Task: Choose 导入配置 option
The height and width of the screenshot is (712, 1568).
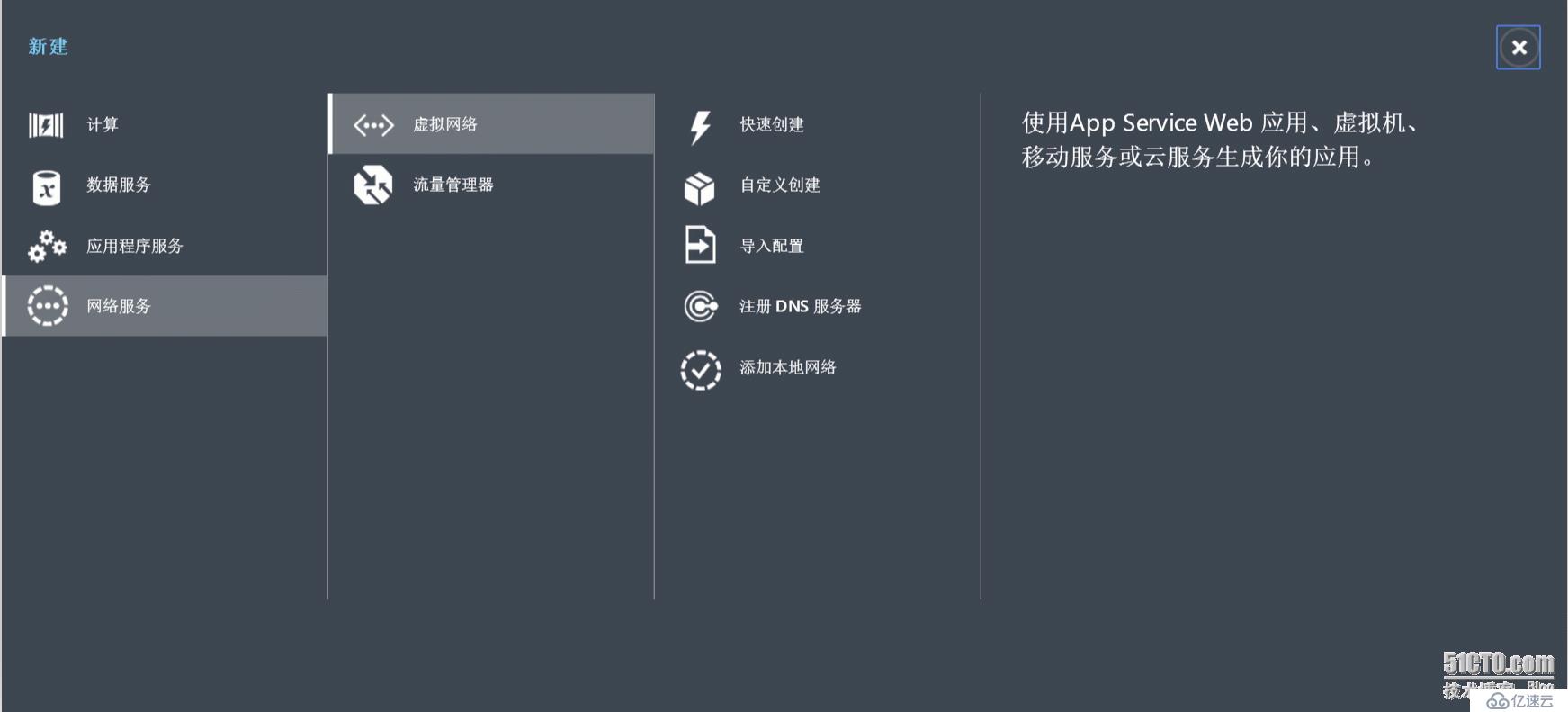Action: point(818,246)
